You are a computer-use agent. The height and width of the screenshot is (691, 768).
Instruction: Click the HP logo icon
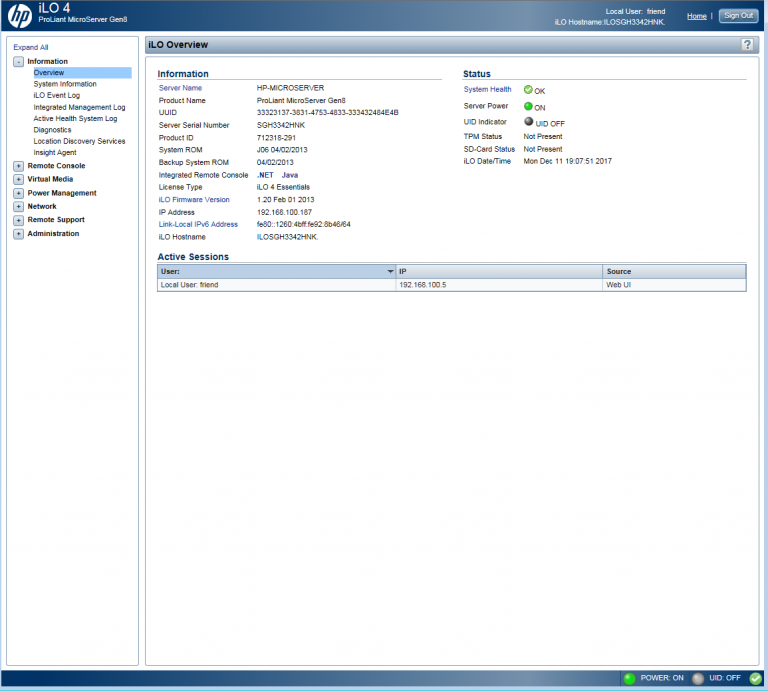19,15
